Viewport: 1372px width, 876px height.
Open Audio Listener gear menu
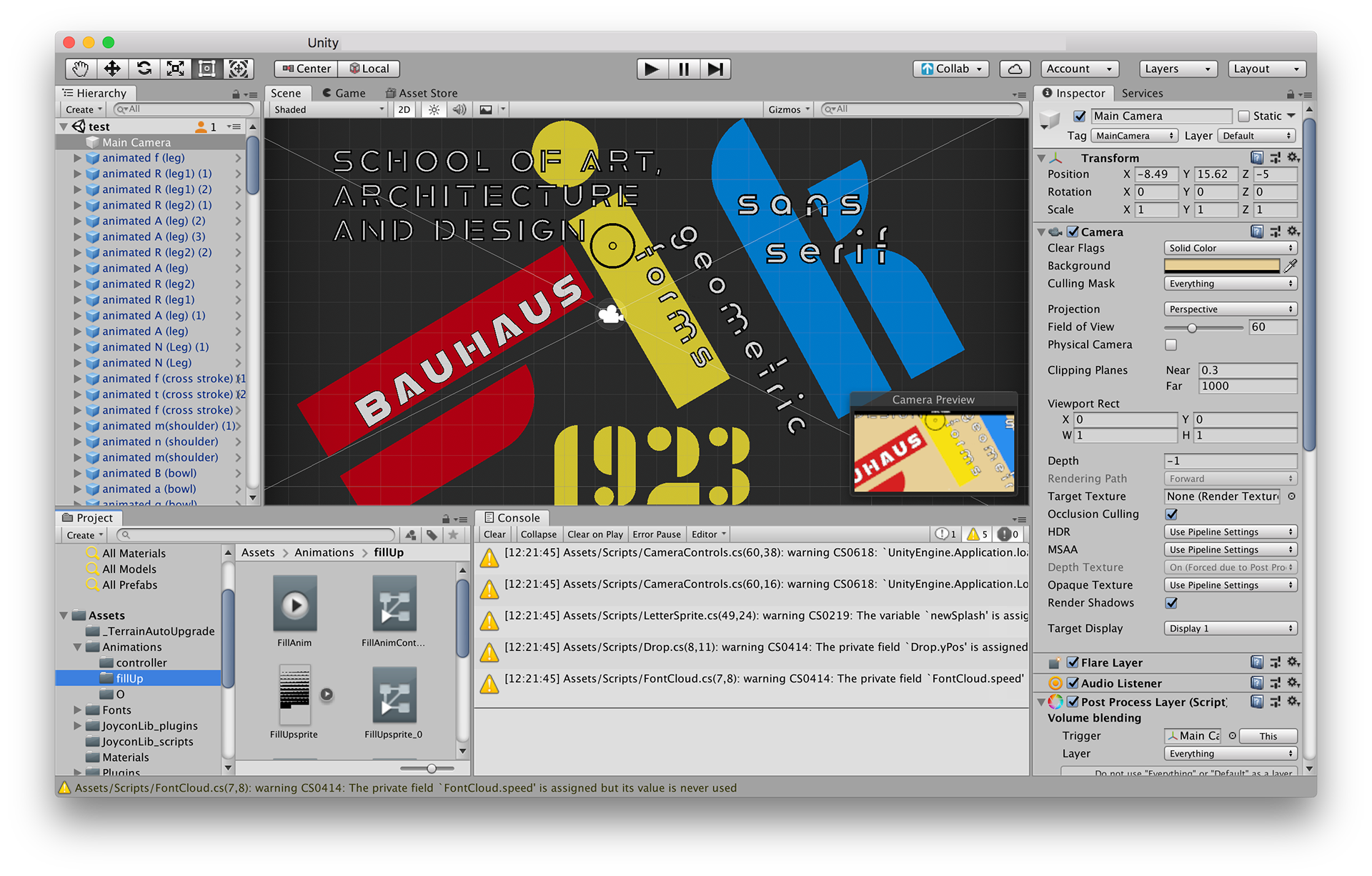(1293, 683)
